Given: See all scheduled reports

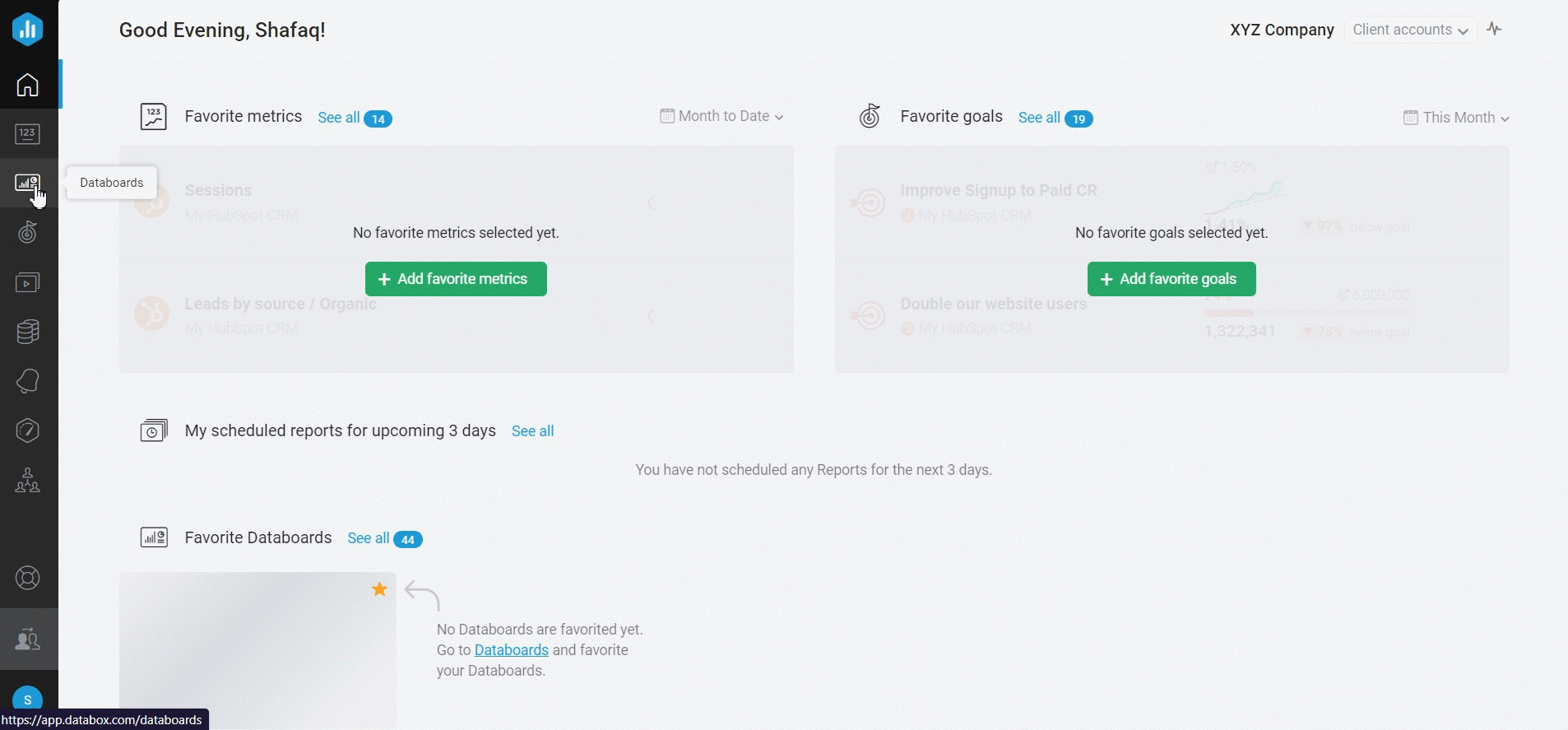Looking at the screenshot, I should click(x=532, y=431).
